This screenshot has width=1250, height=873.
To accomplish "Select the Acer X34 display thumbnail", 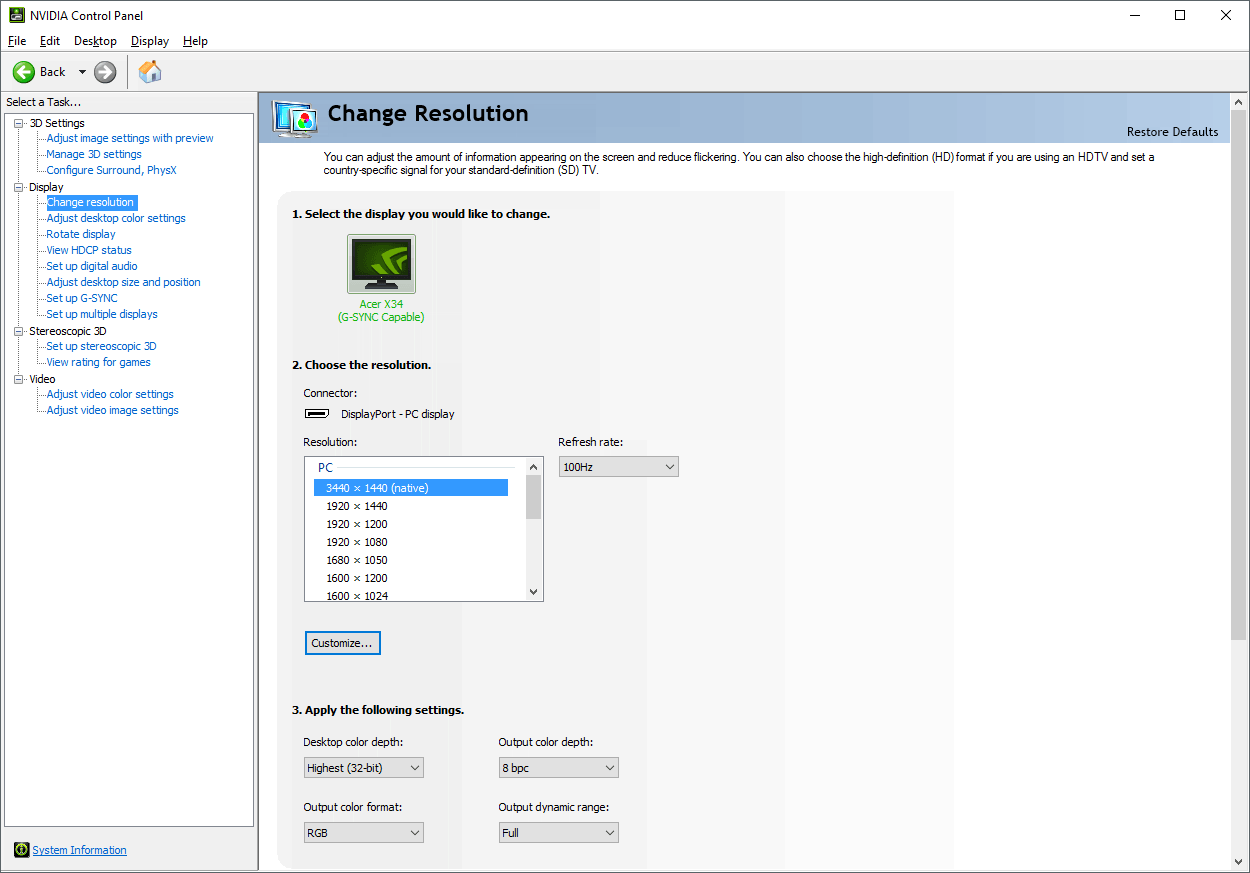I will [x=381, y=264].
